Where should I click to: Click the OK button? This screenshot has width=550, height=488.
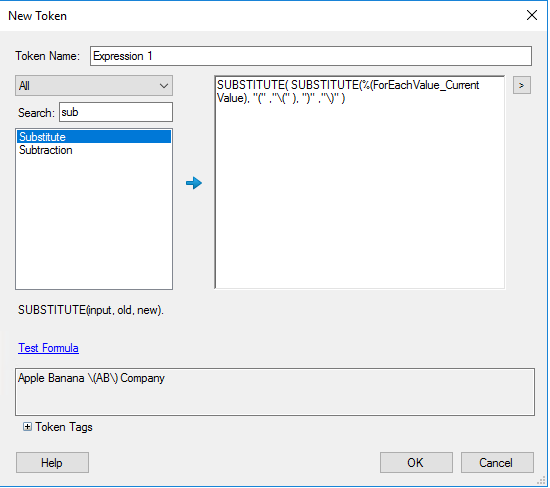tap(416, 463)
